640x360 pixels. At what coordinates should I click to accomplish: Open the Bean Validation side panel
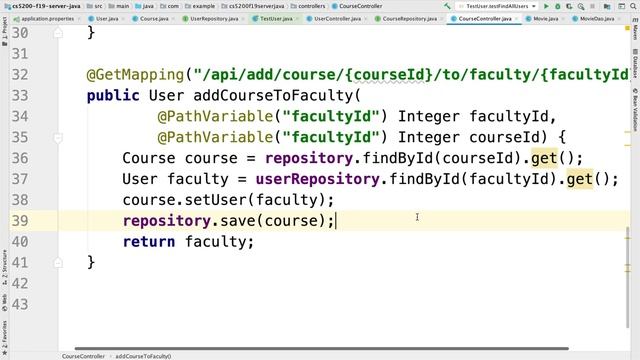[x=635, y=109]
